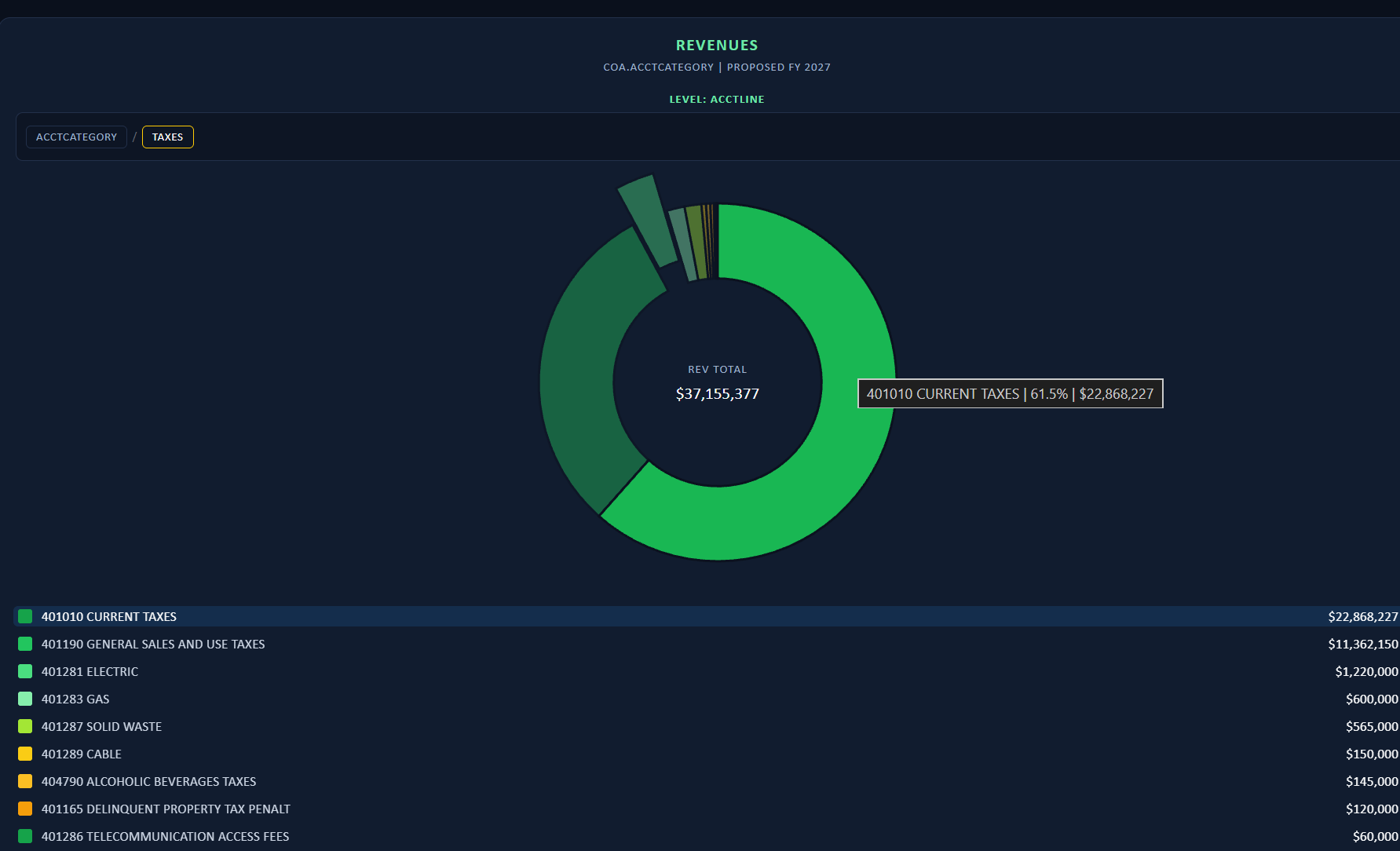Select 401165 DELINQUENT PROPERTY TAX PENALT row

point(707,809)
